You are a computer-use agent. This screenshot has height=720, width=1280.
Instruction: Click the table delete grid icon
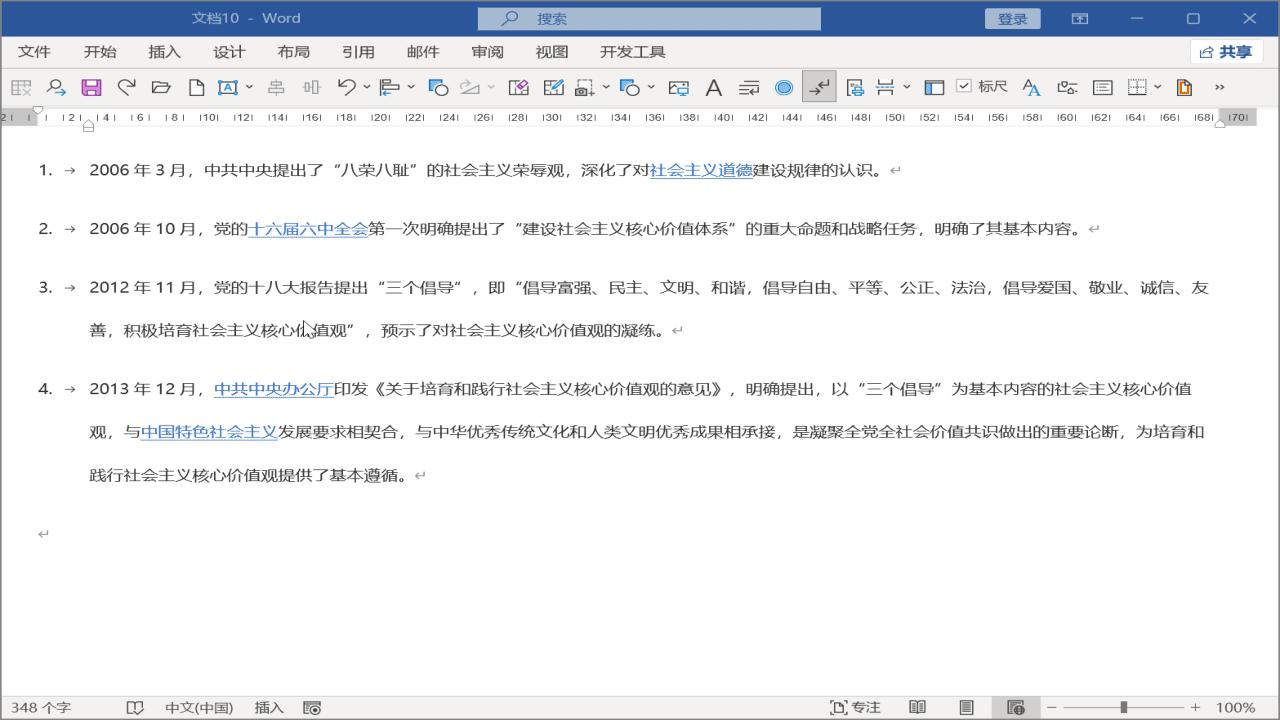click(x=21, y=87)
